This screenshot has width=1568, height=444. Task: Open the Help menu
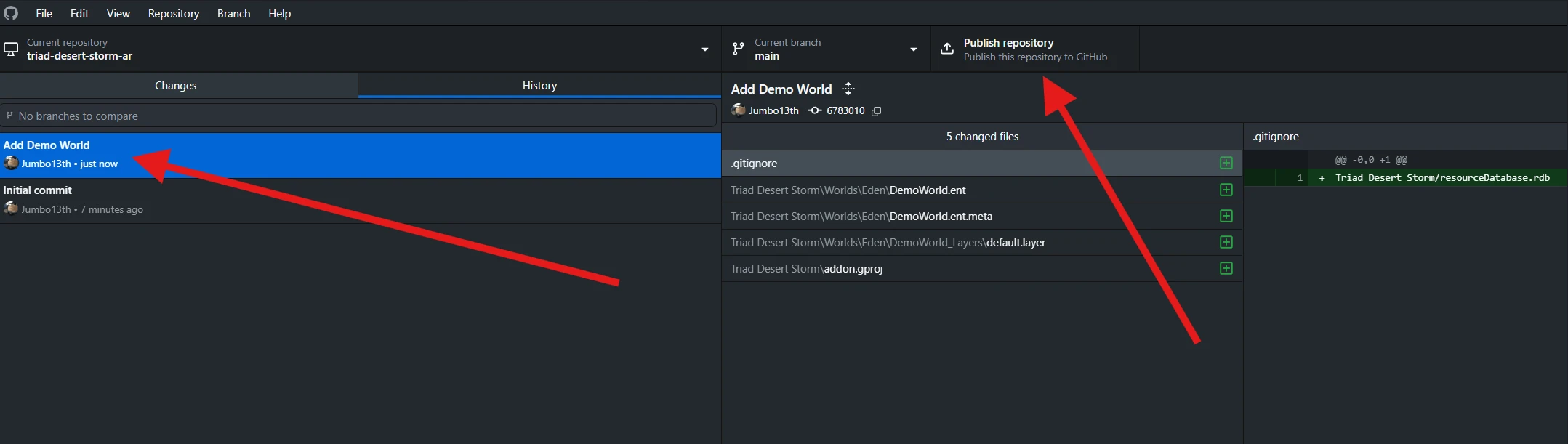(279, 13)
